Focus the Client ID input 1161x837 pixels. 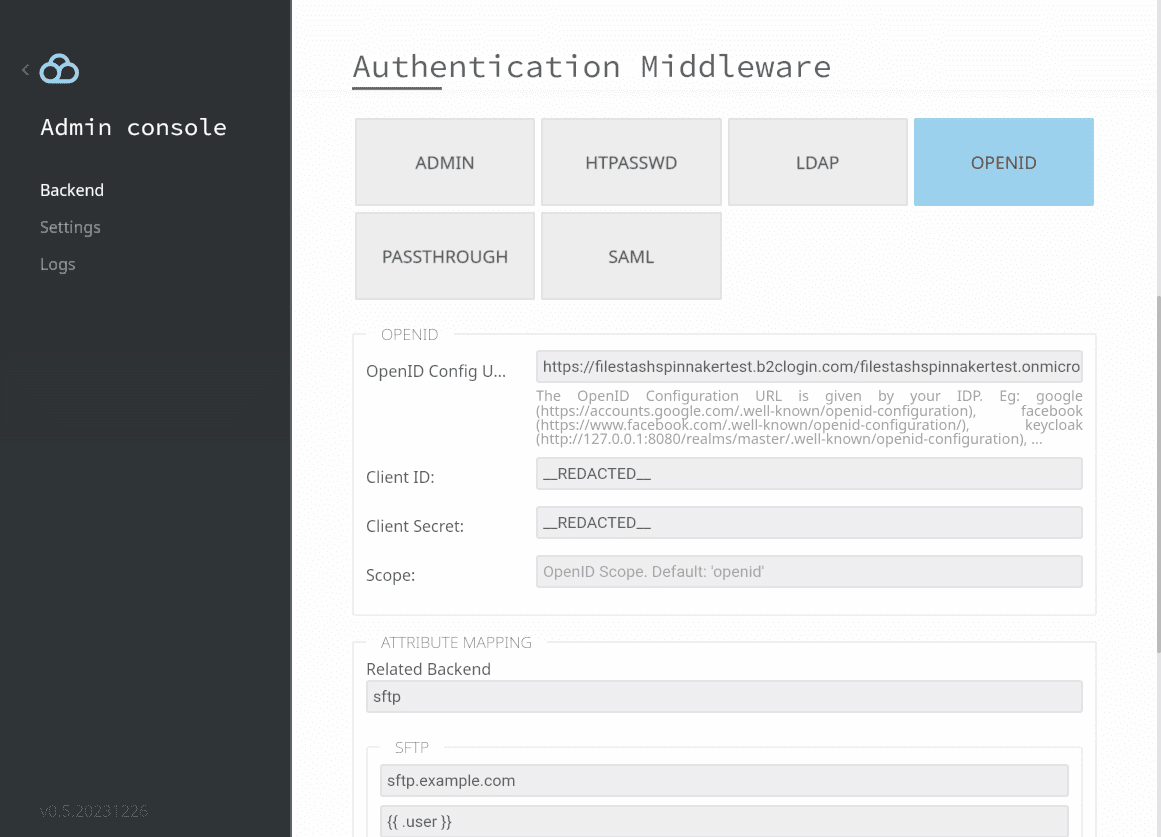(809, 474)
